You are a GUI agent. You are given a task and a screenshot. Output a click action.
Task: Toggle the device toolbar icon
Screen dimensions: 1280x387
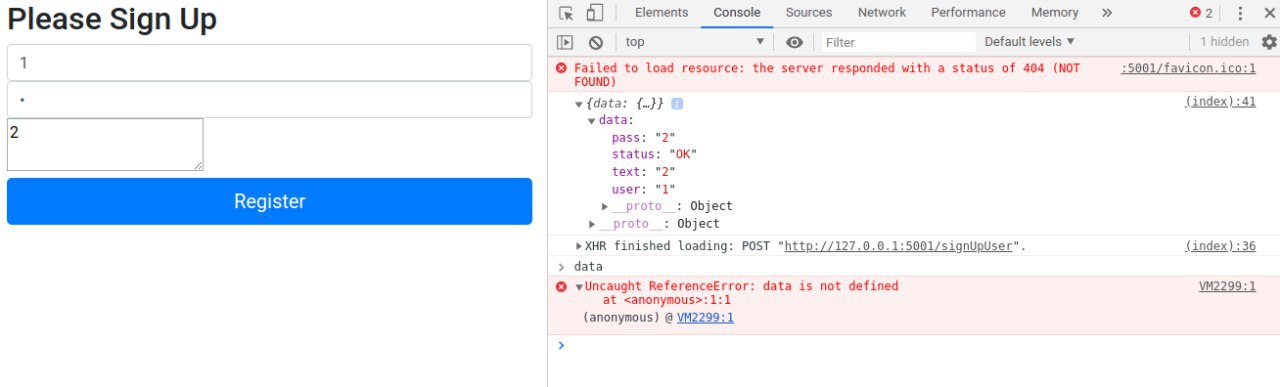tap(595, 13)
